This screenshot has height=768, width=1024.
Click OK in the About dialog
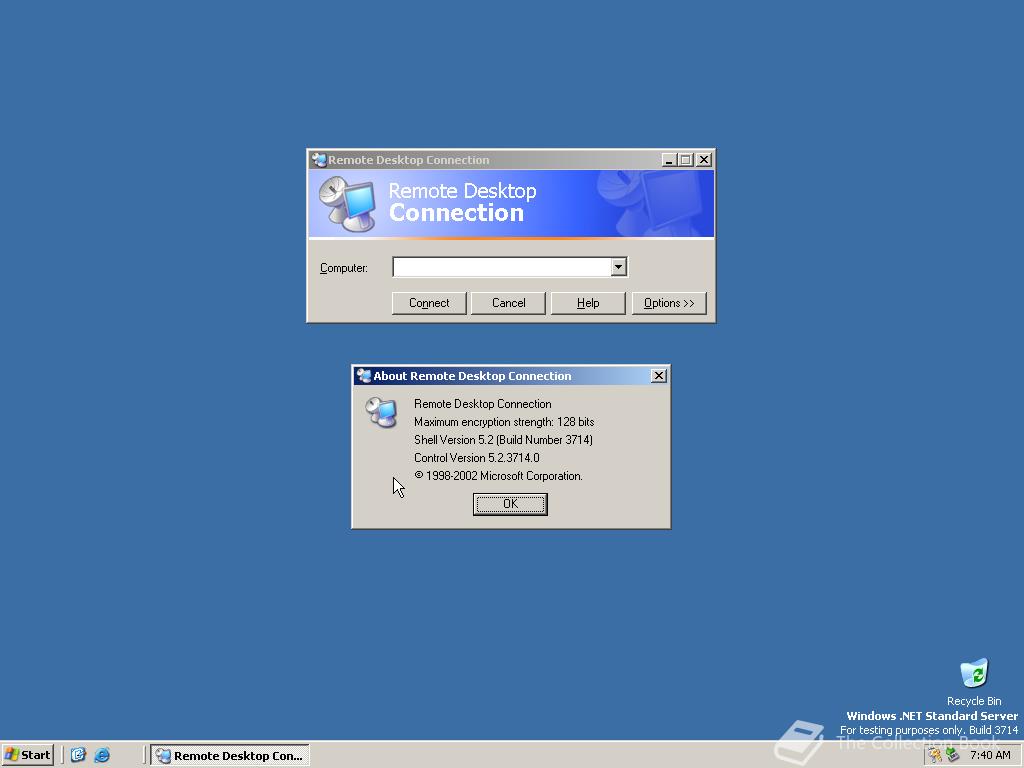click(510, 504)
